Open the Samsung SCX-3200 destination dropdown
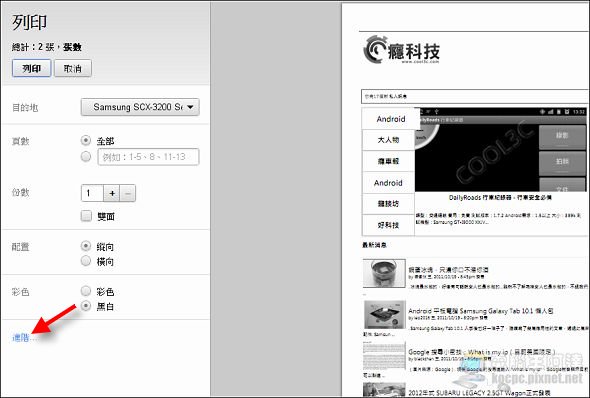 (x=140, y=107)
